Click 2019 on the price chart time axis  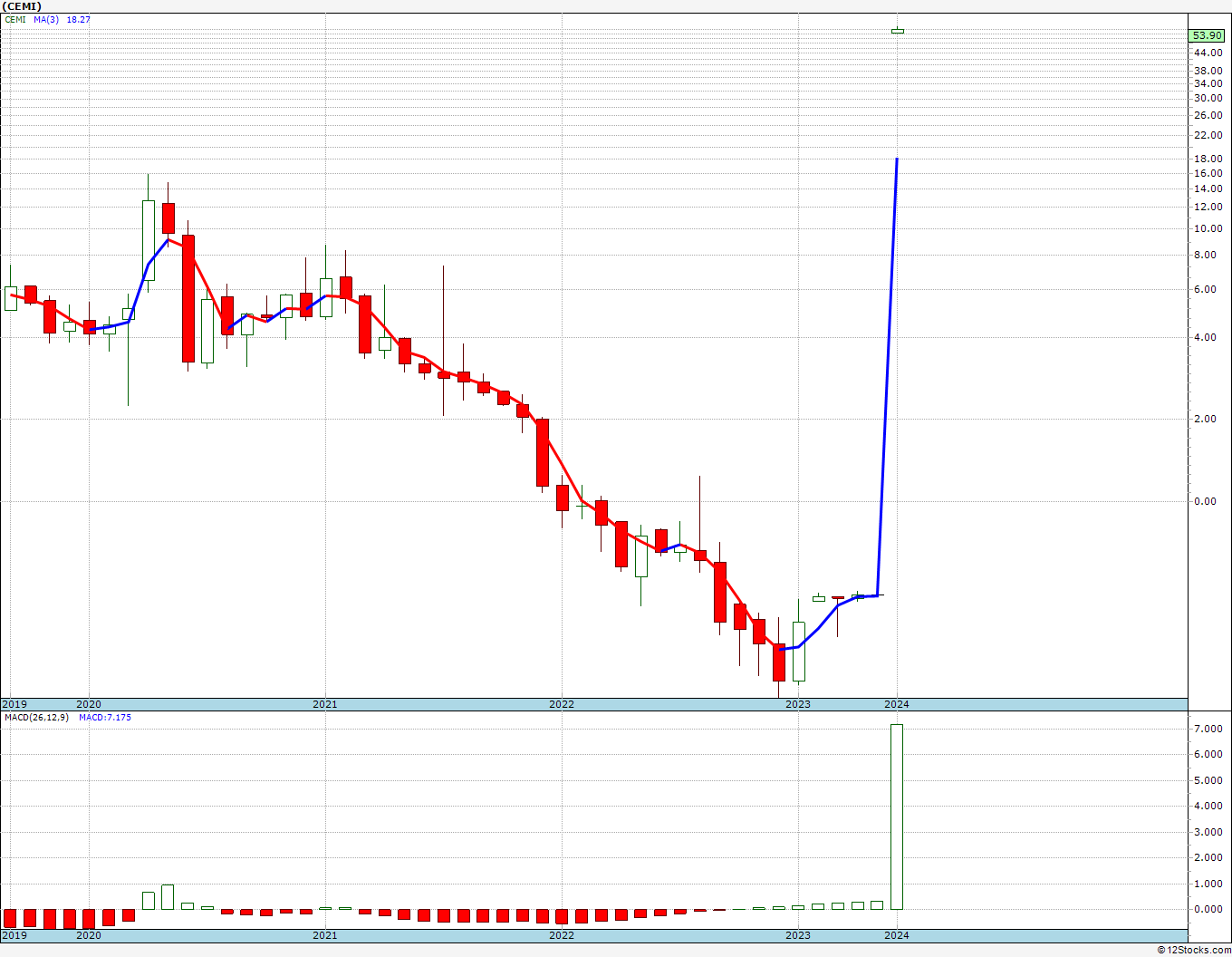pyautogui.click(x=14, y=704)
